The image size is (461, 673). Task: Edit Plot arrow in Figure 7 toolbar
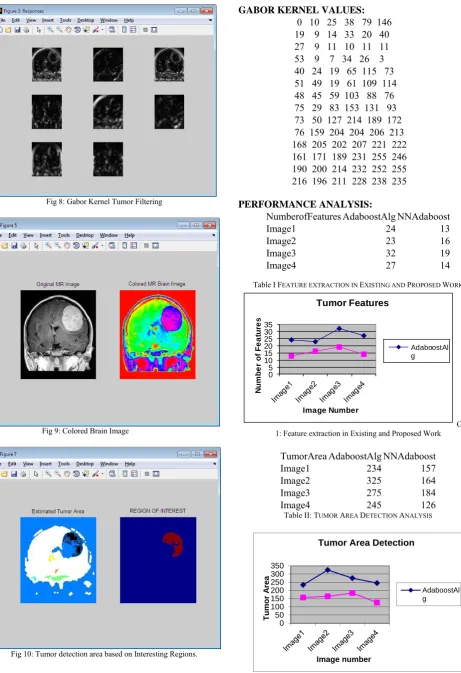coord(36,474)
